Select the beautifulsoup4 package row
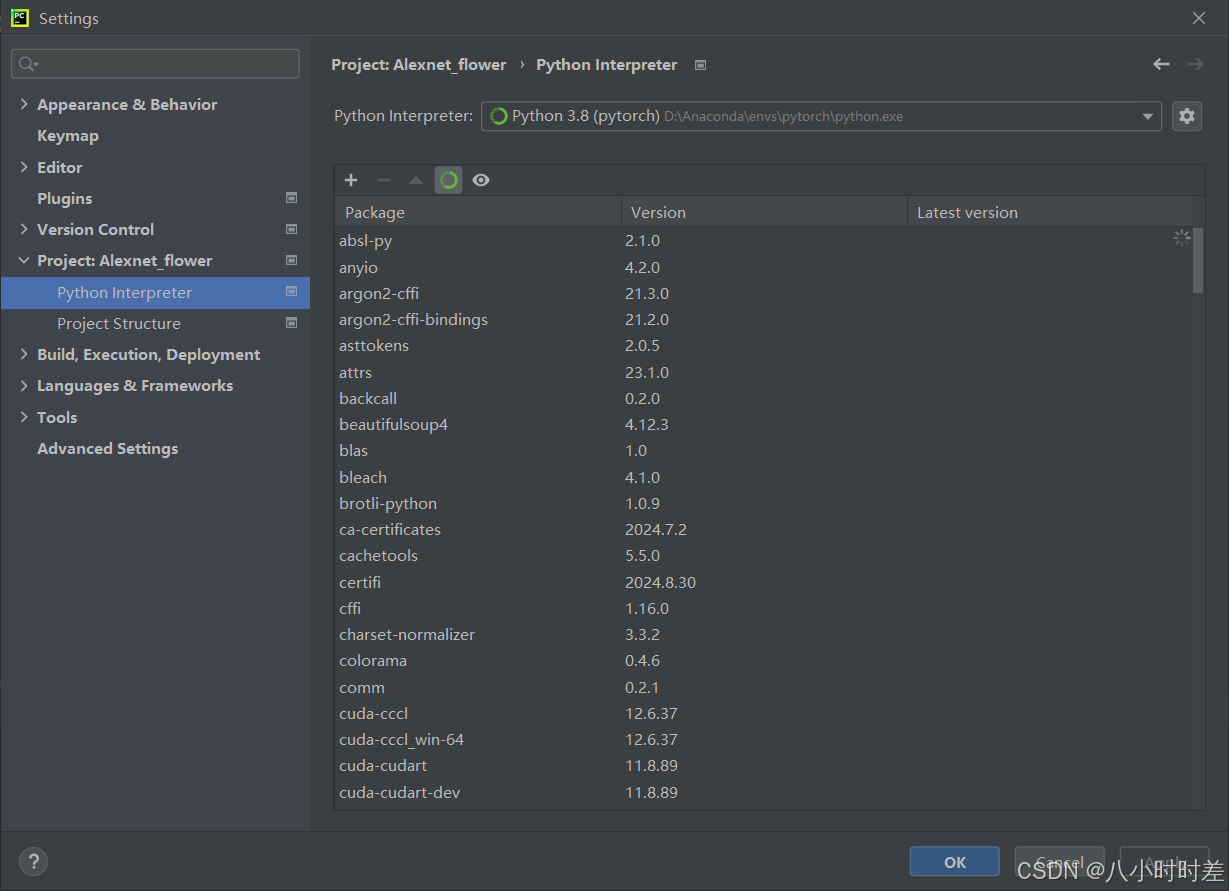The width and height of the screenshot is (1229, 891). click(763, 424)
